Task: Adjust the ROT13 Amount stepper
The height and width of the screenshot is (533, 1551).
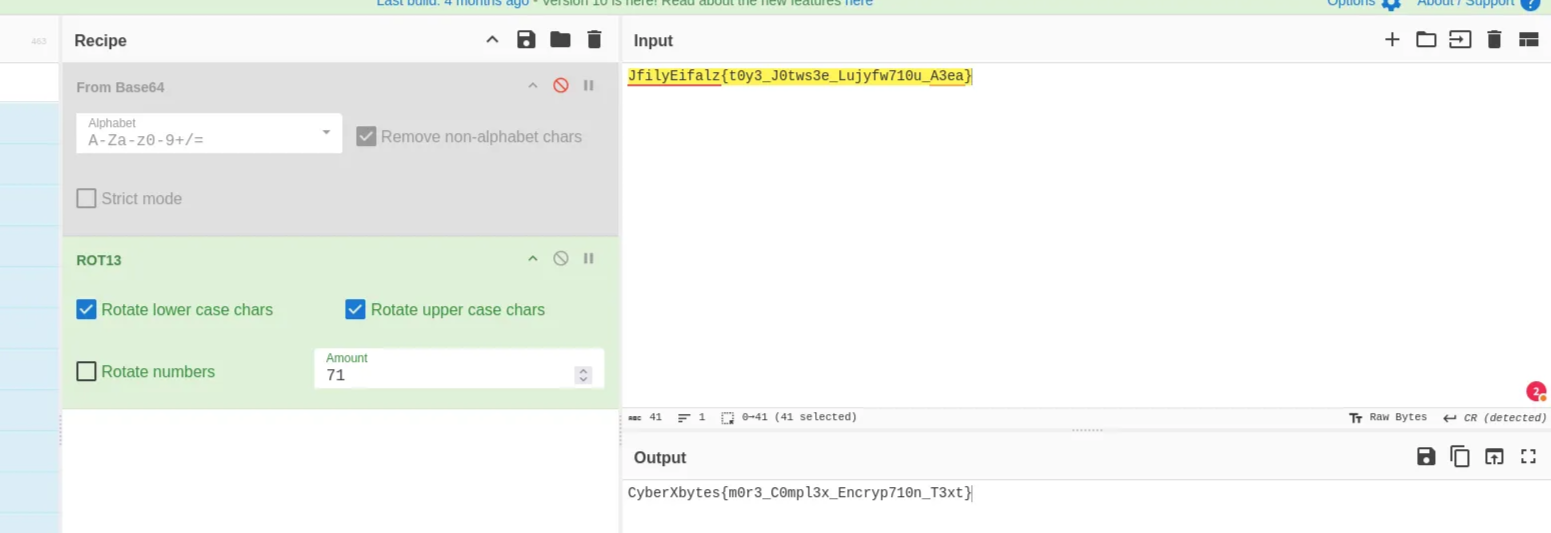Action: tap(583, 375)
